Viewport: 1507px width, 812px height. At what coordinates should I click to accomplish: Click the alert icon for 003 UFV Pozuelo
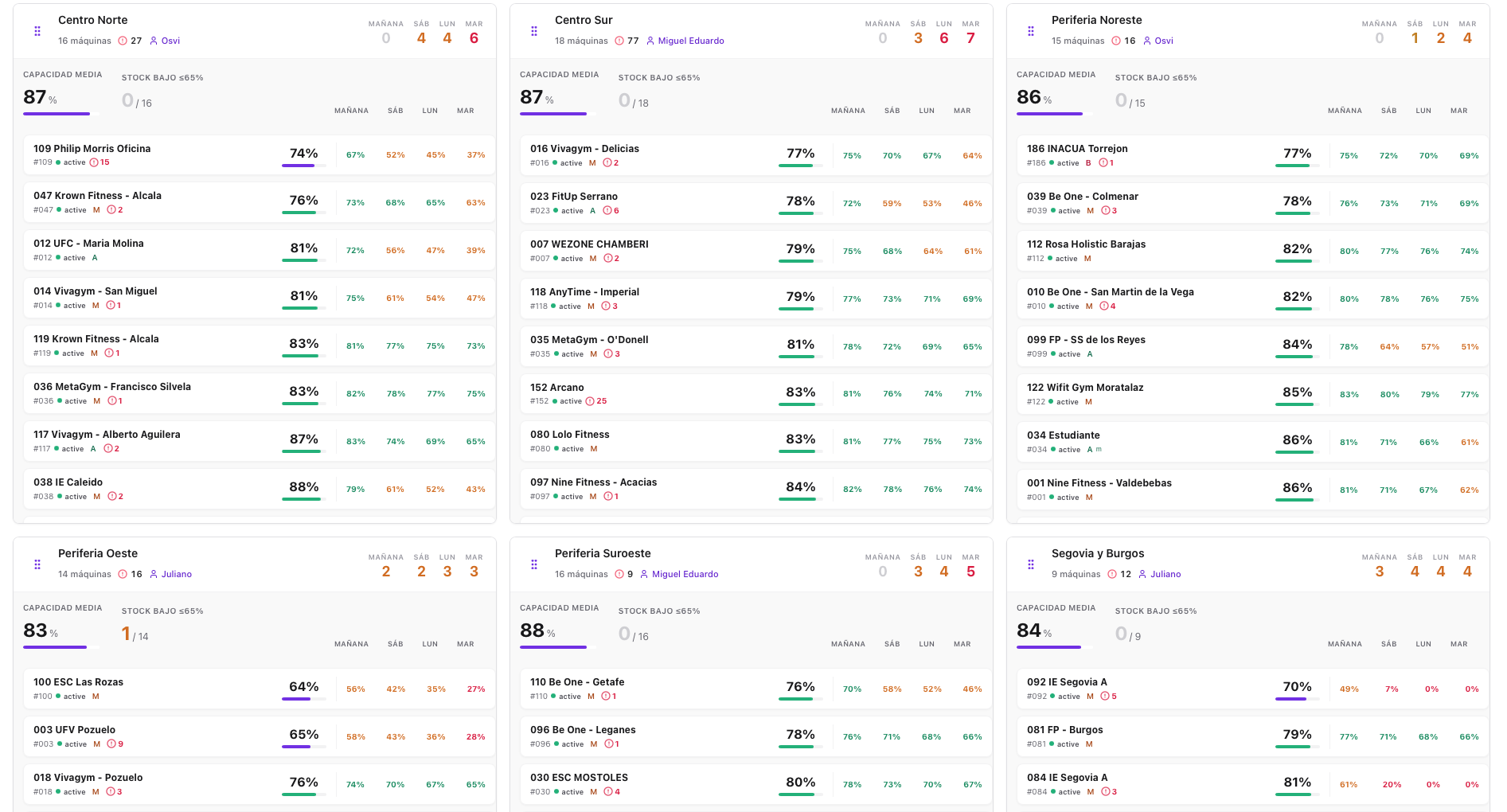click(x=111, y=744)
